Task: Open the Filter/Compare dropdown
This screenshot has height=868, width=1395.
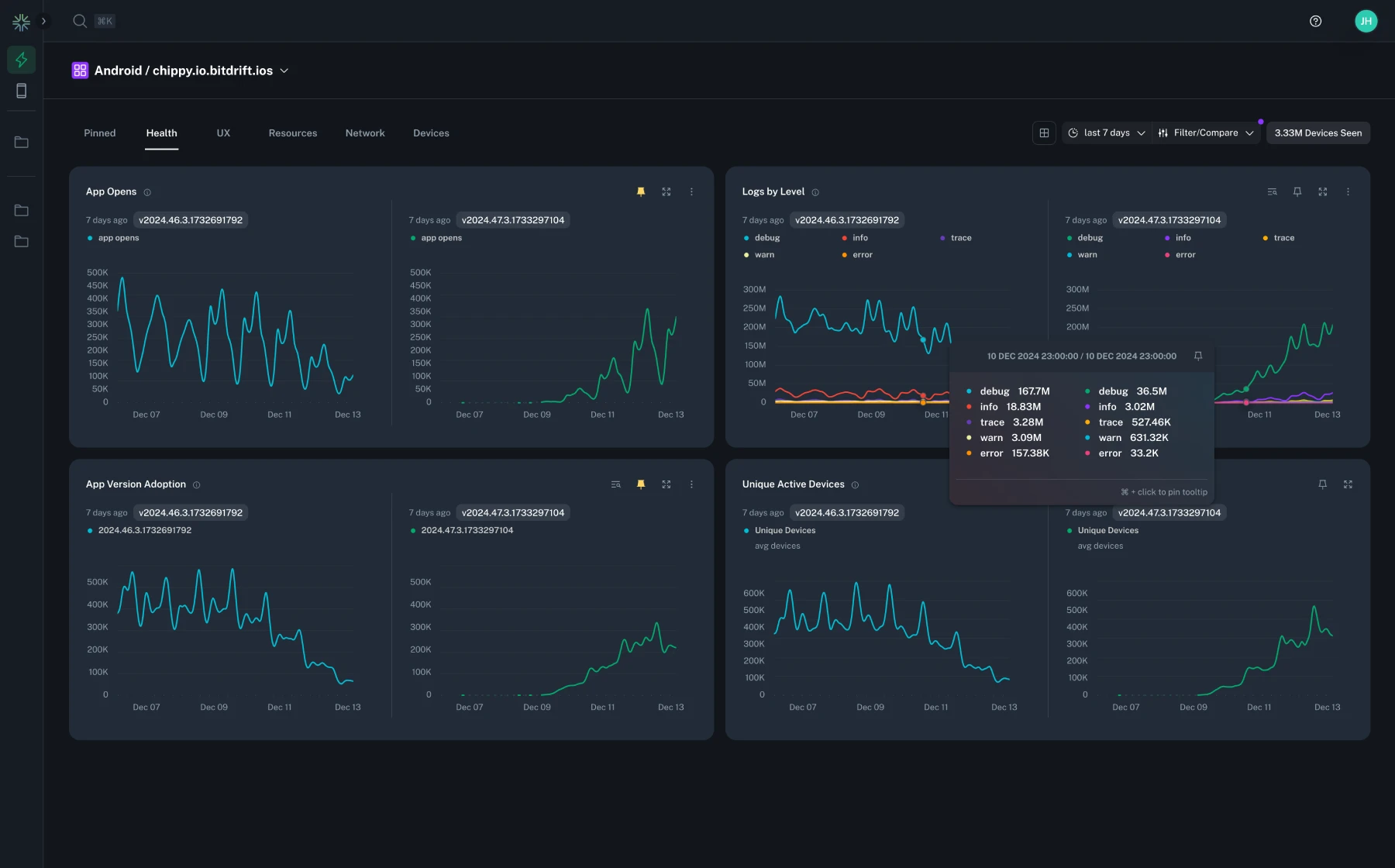Action: coord(1206,133)
